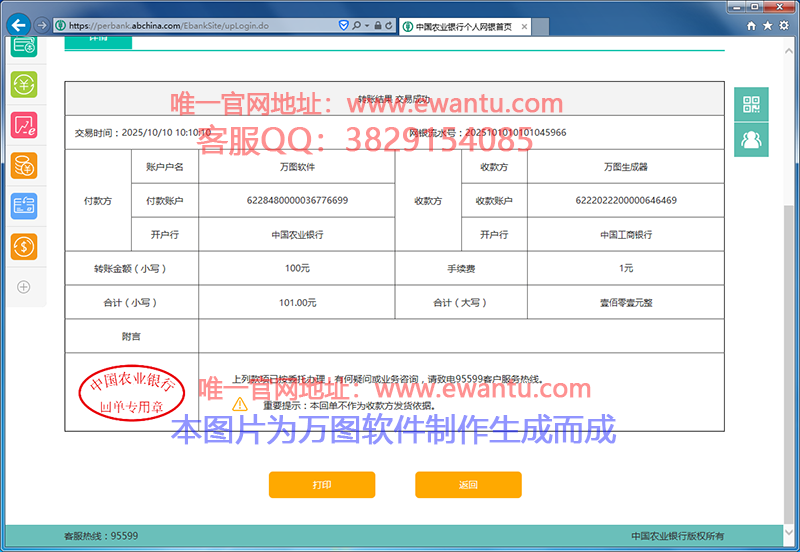Click the 手续费 label cell

461,268
